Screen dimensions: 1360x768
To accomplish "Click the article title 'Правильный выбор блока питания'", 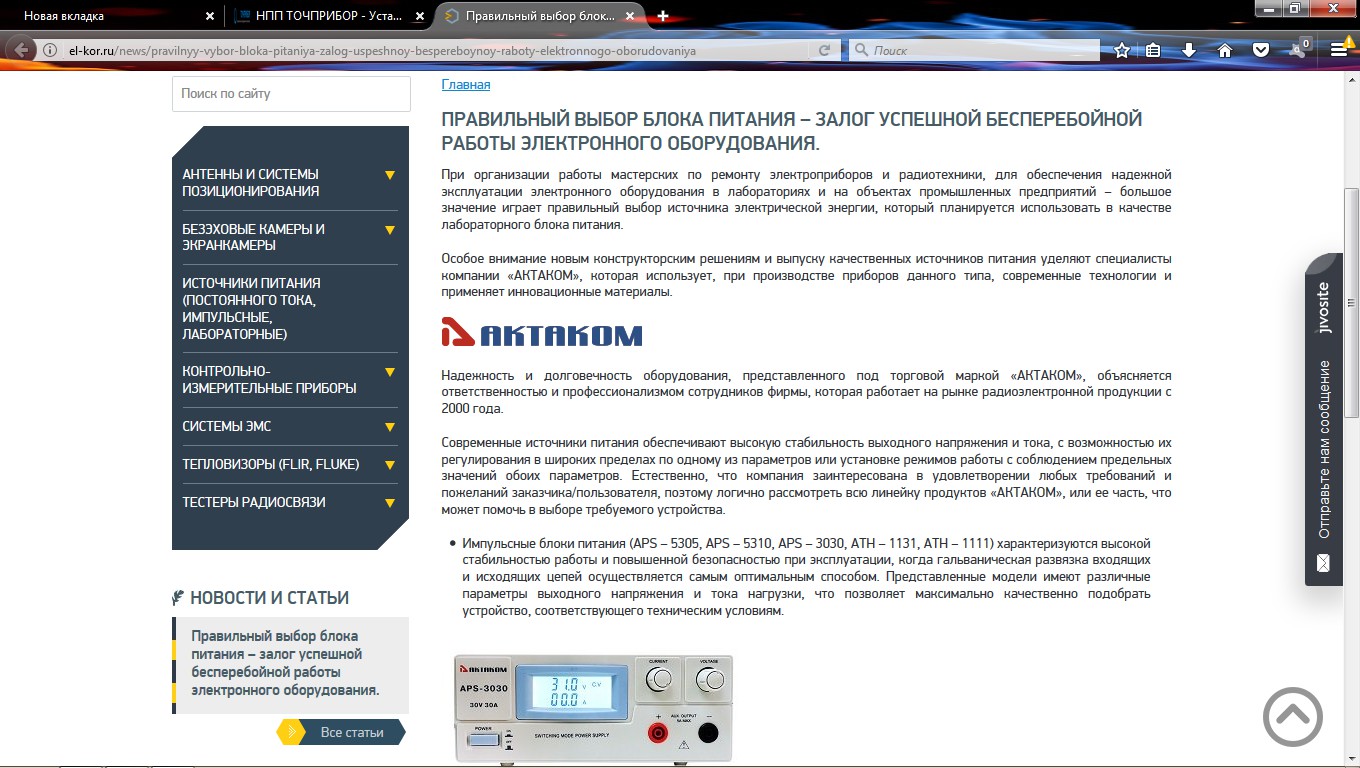I will 792,131.
